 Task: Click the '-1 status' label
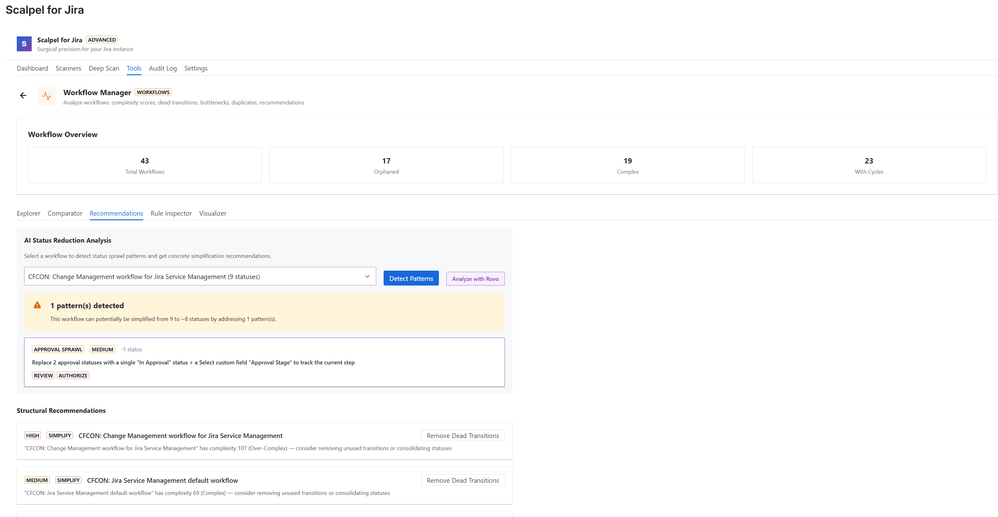click(x=132, y=350)
